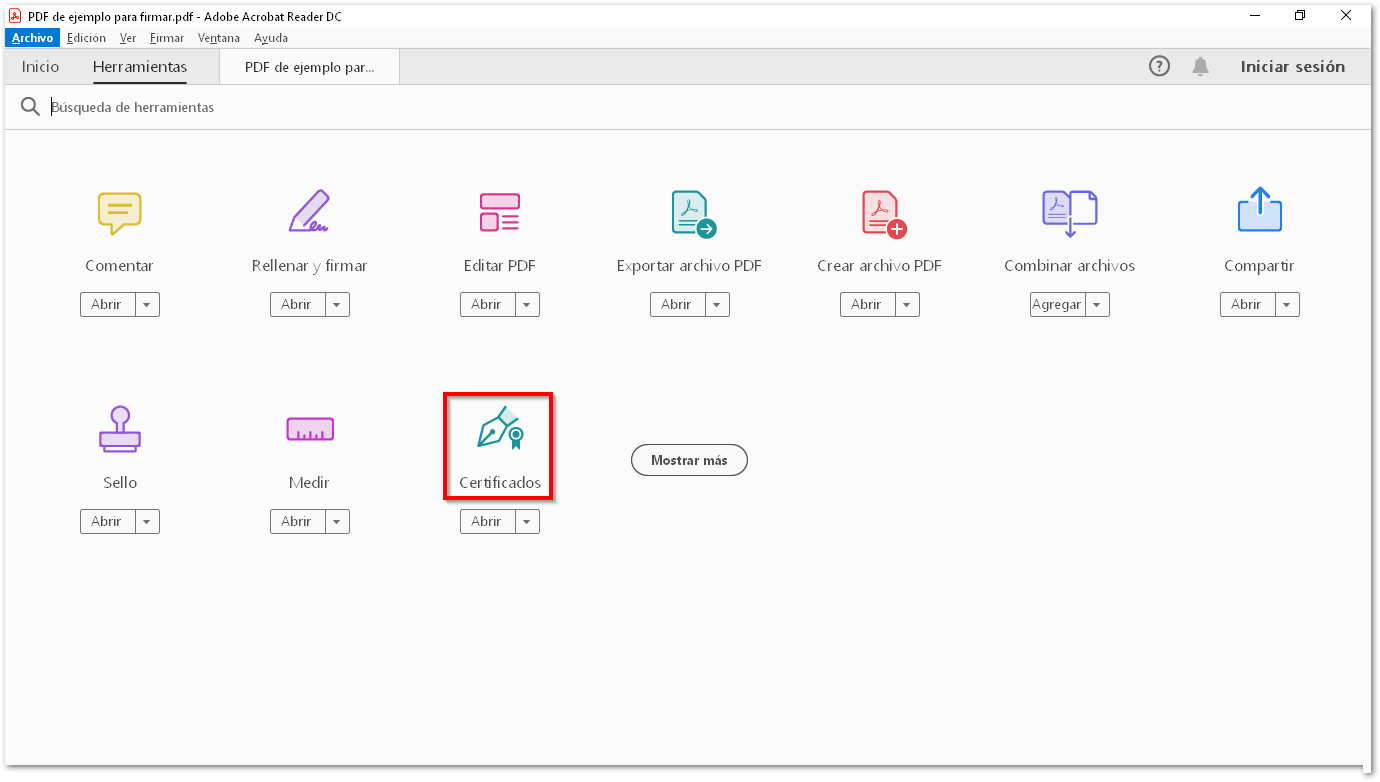The image size is (1380, 782).
Task: Expand the Medir Abrir dropdown arrow
Action: click(x=337, y=522)
